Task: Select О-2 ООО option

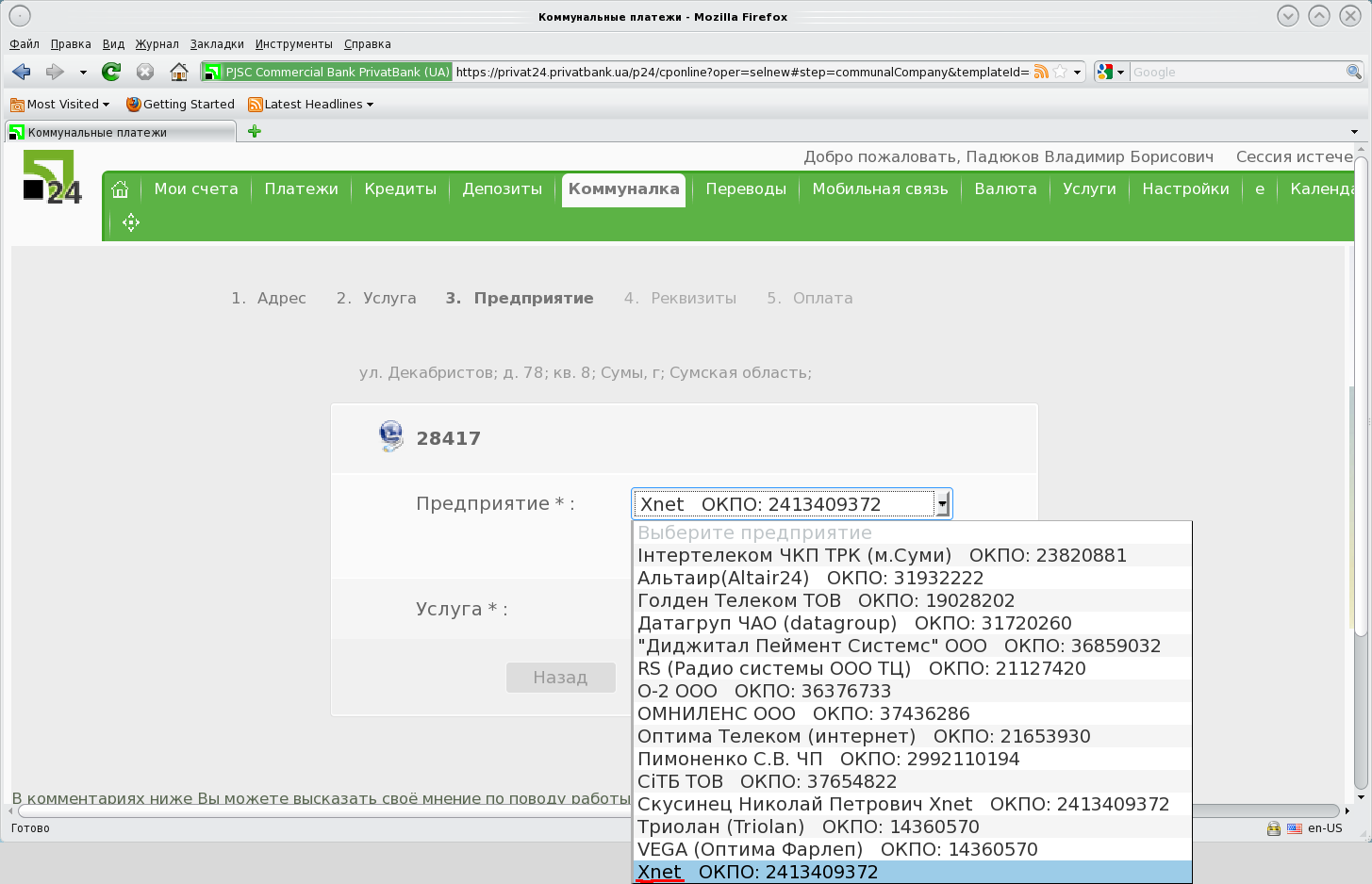Action: (x=912, y=691)
